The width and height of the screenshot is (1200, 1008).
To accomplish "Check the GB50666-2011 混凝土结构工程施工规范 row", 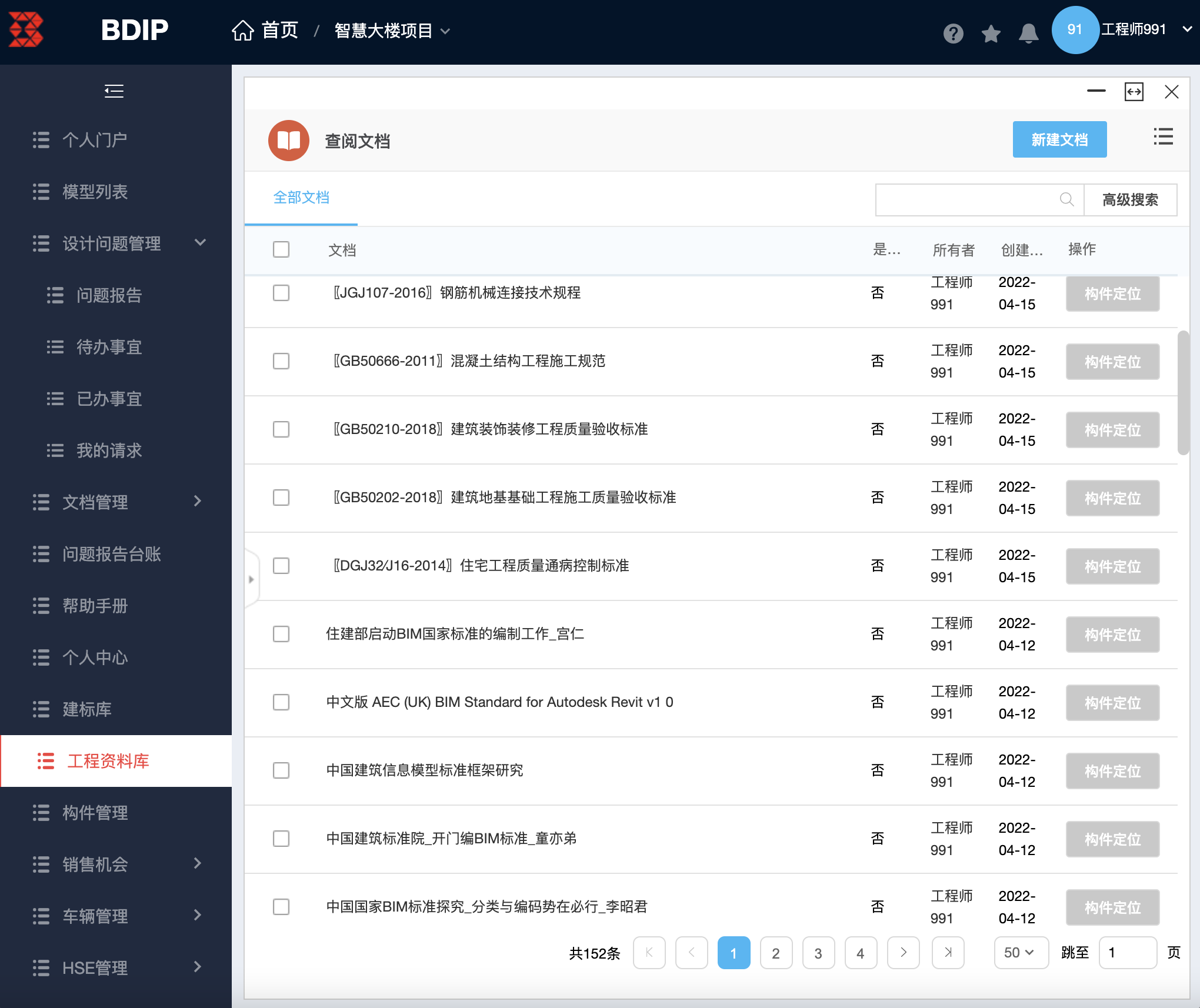I will [x=281, y=361].
